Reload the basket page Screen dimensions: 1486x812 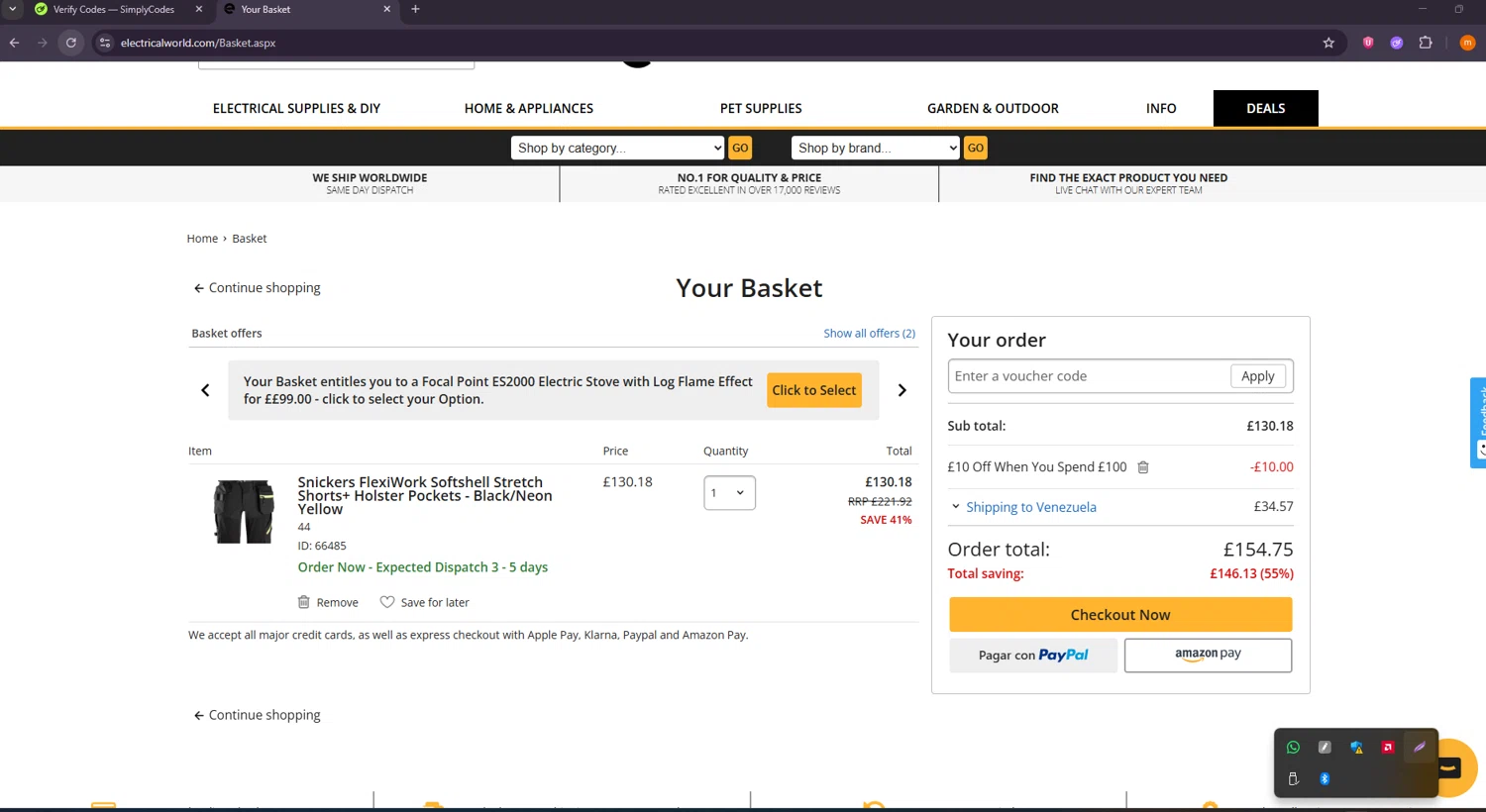71,43
